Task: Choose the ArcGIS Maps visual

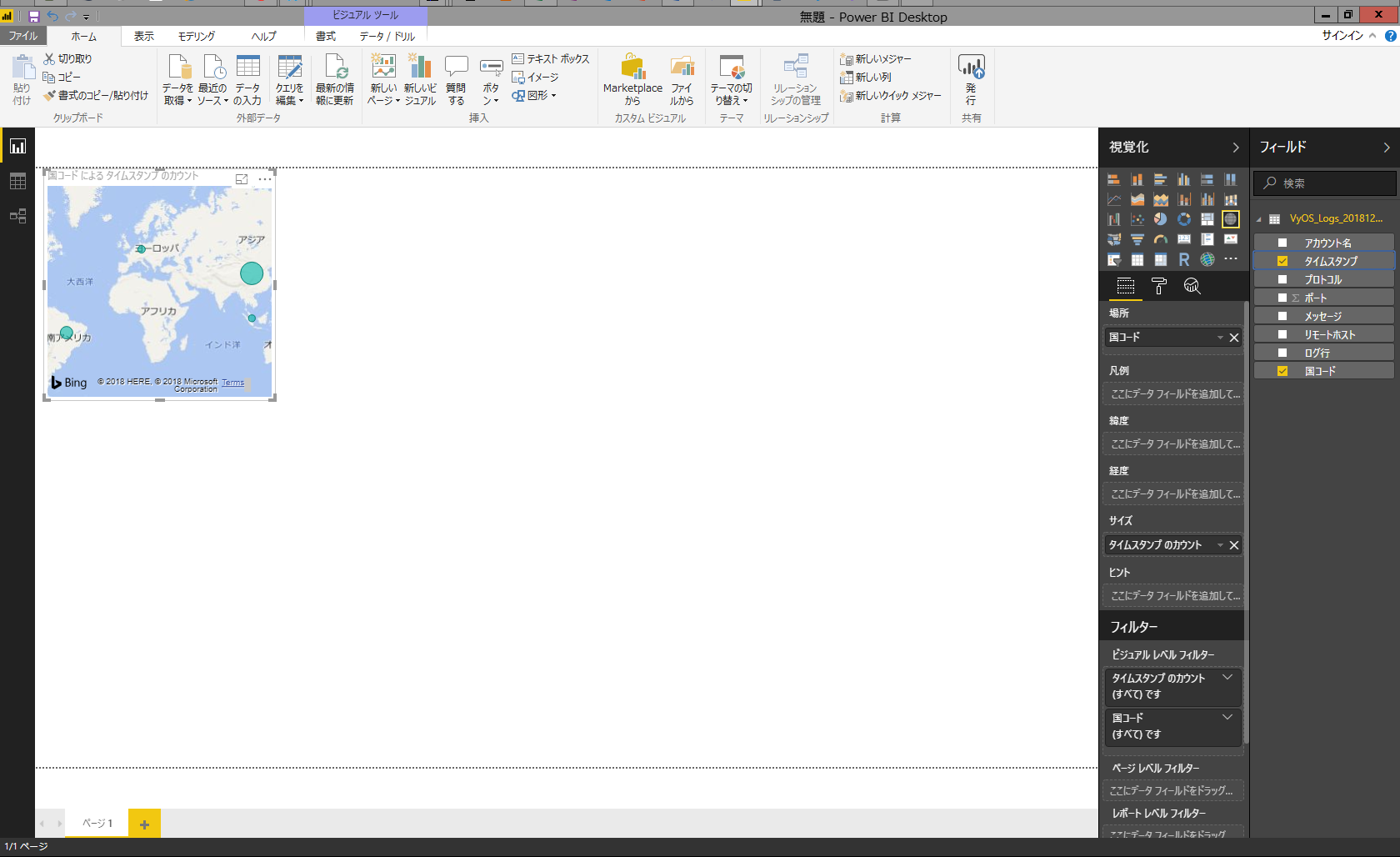Action: 1207,259
